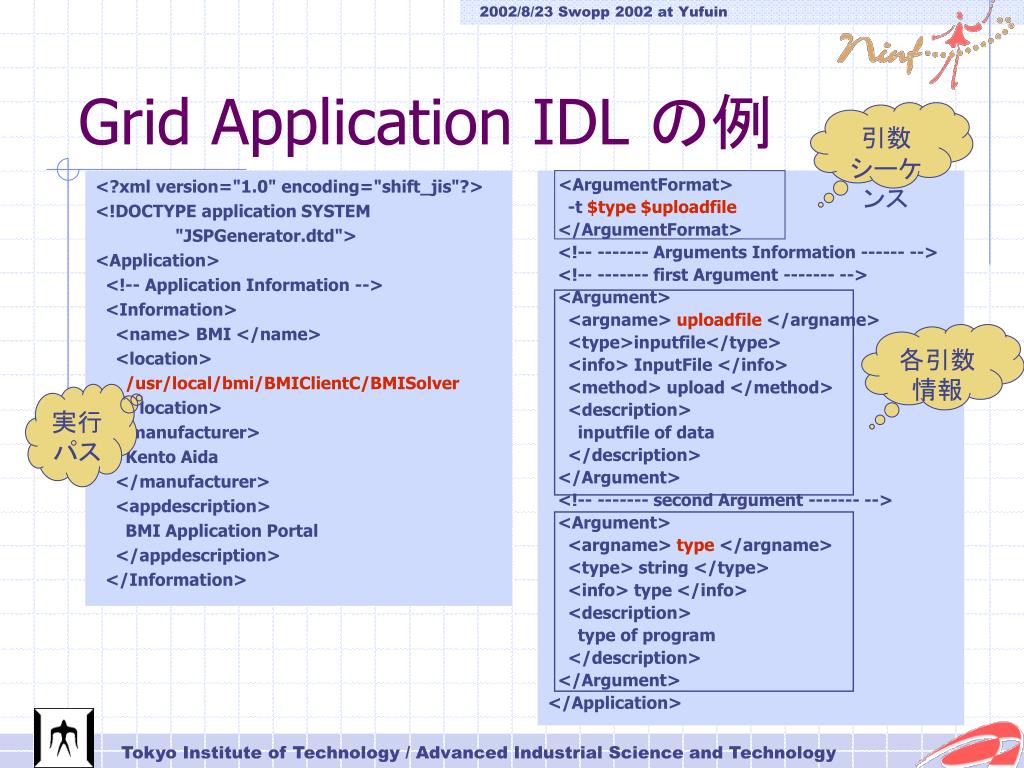Screen dimensions: 1024x768
Task: Click the '<Information>' opening tag
Action: click(x=171, y=310)
